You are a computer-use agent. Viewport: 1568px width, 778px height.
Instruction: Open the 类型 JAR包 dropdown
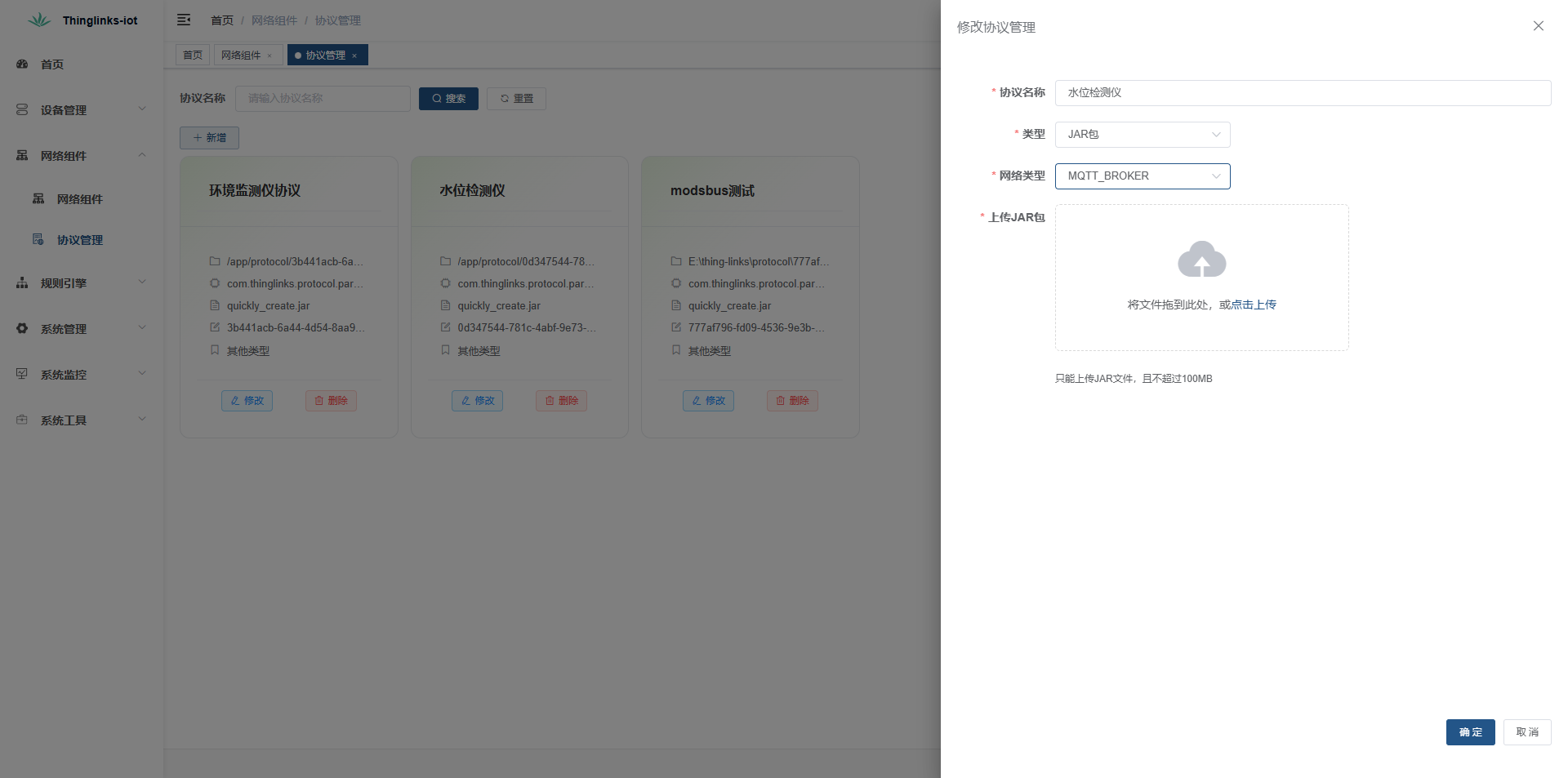1142,134
